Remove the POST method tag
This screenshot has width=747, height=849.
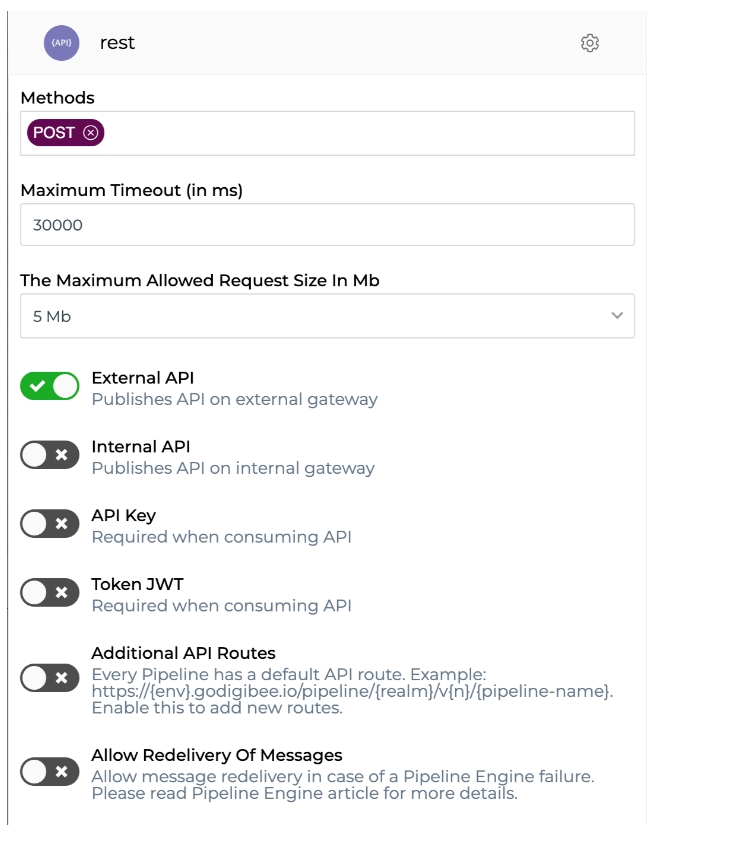point(91,132)
